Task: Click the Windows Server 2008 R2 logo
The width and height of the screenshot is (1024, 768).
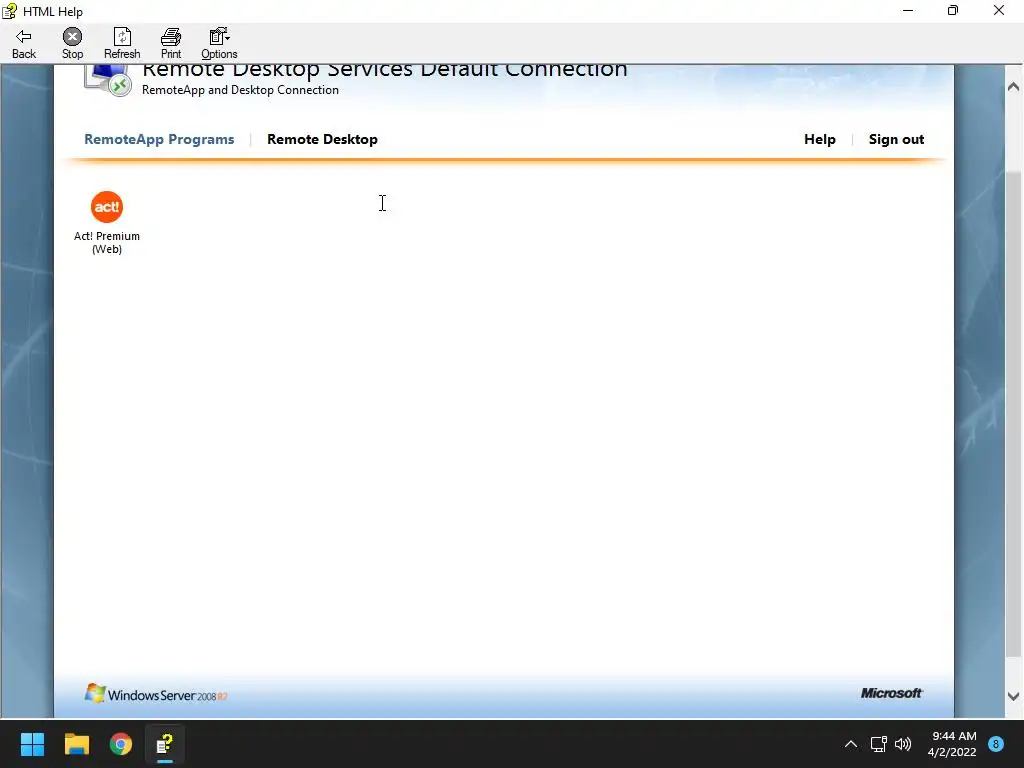Action: (156, 694)
